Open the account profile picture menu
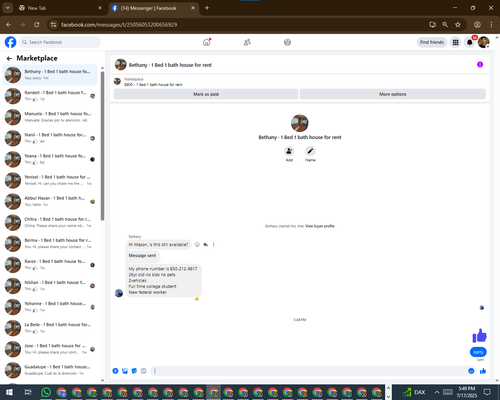Image resolution: width=500 pixels, height=400 pixels. tap(484, 42)
